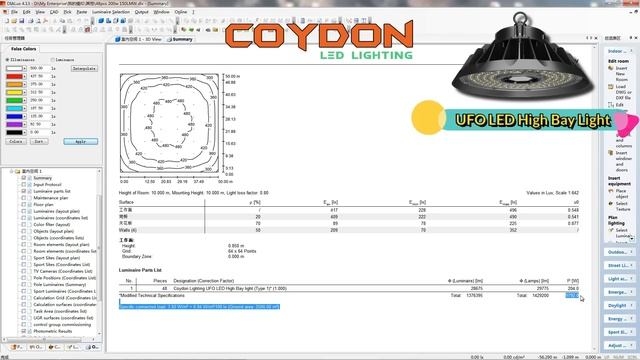
Task: Select UGR surfaces (coordinates list) tree row
Action: (x=63, y=318)
